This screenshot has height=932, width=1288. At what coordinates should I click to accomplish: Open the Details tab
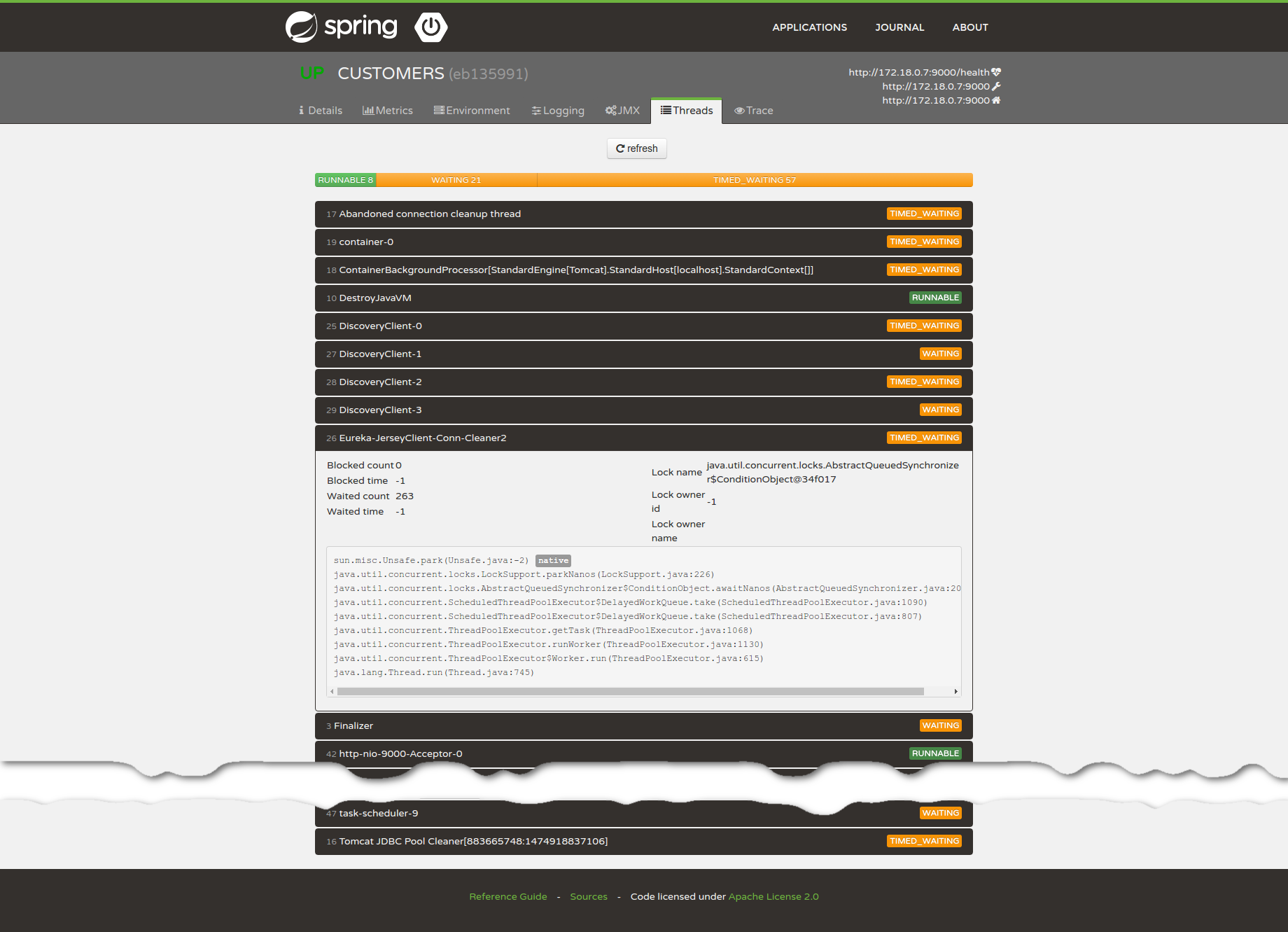point(320,111)
